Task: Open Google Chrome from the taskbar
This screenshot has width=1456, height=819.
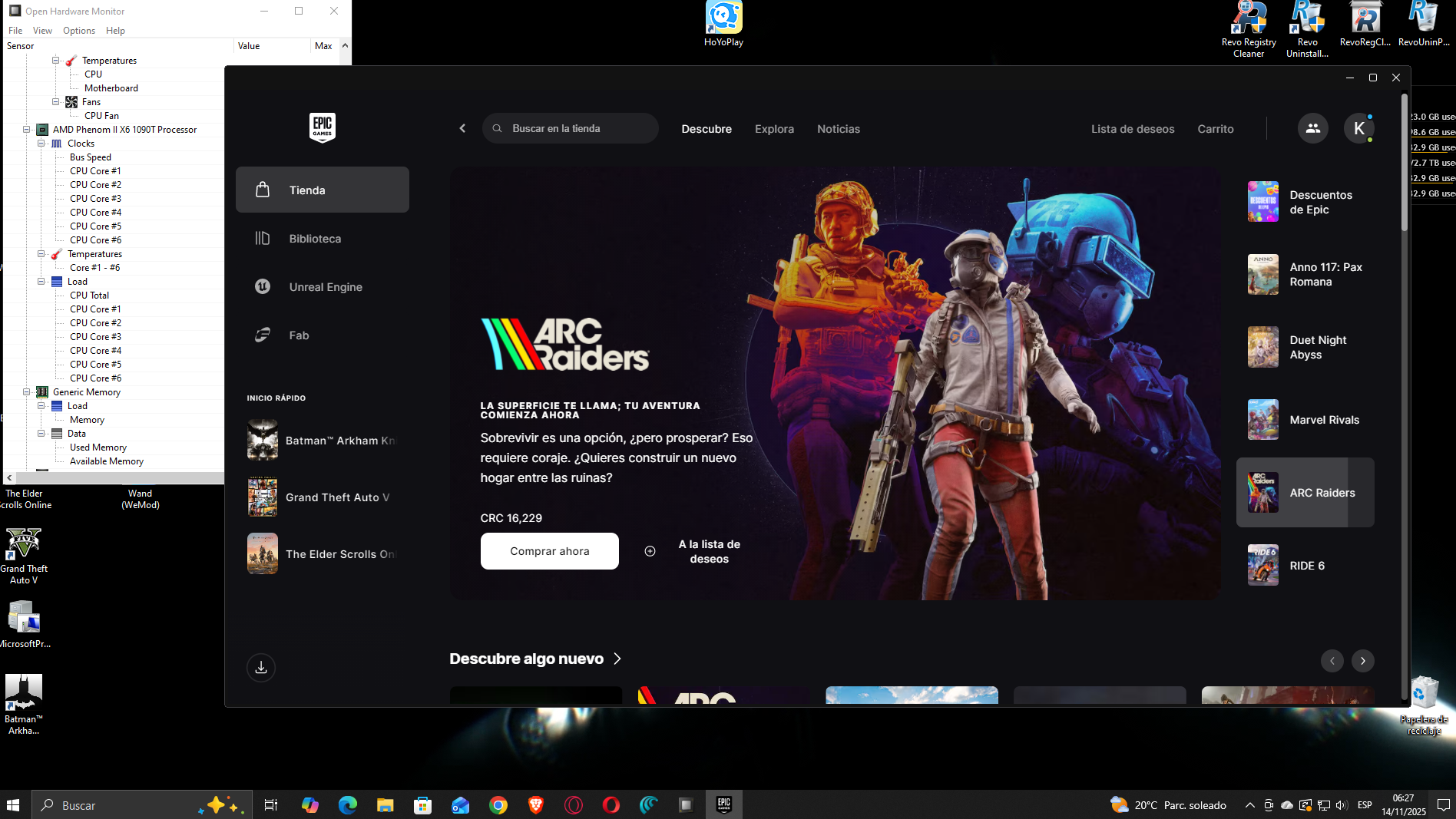Action: coord(498,804)
